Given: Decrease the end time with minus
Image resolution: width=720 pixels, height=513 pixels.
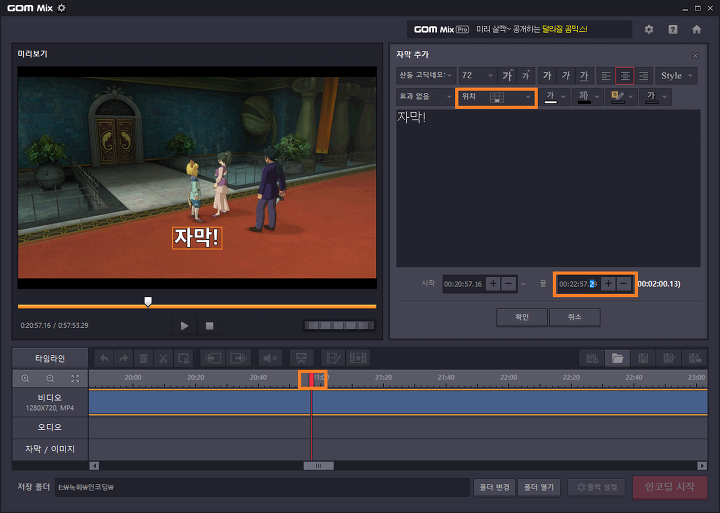Looking at the screenshot, I should tap(624, 284).
